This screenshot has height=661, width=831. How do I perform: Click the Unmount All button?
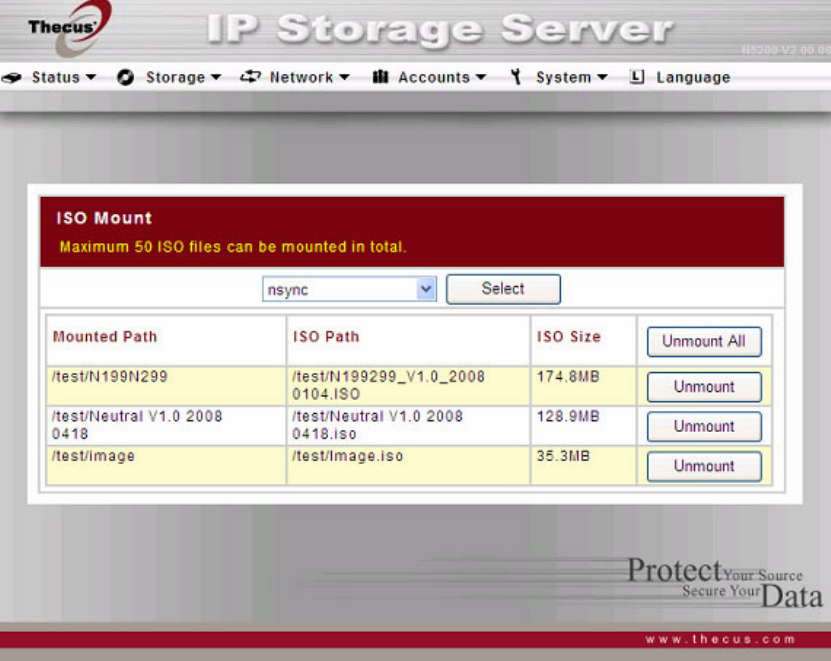coord(704,341)
